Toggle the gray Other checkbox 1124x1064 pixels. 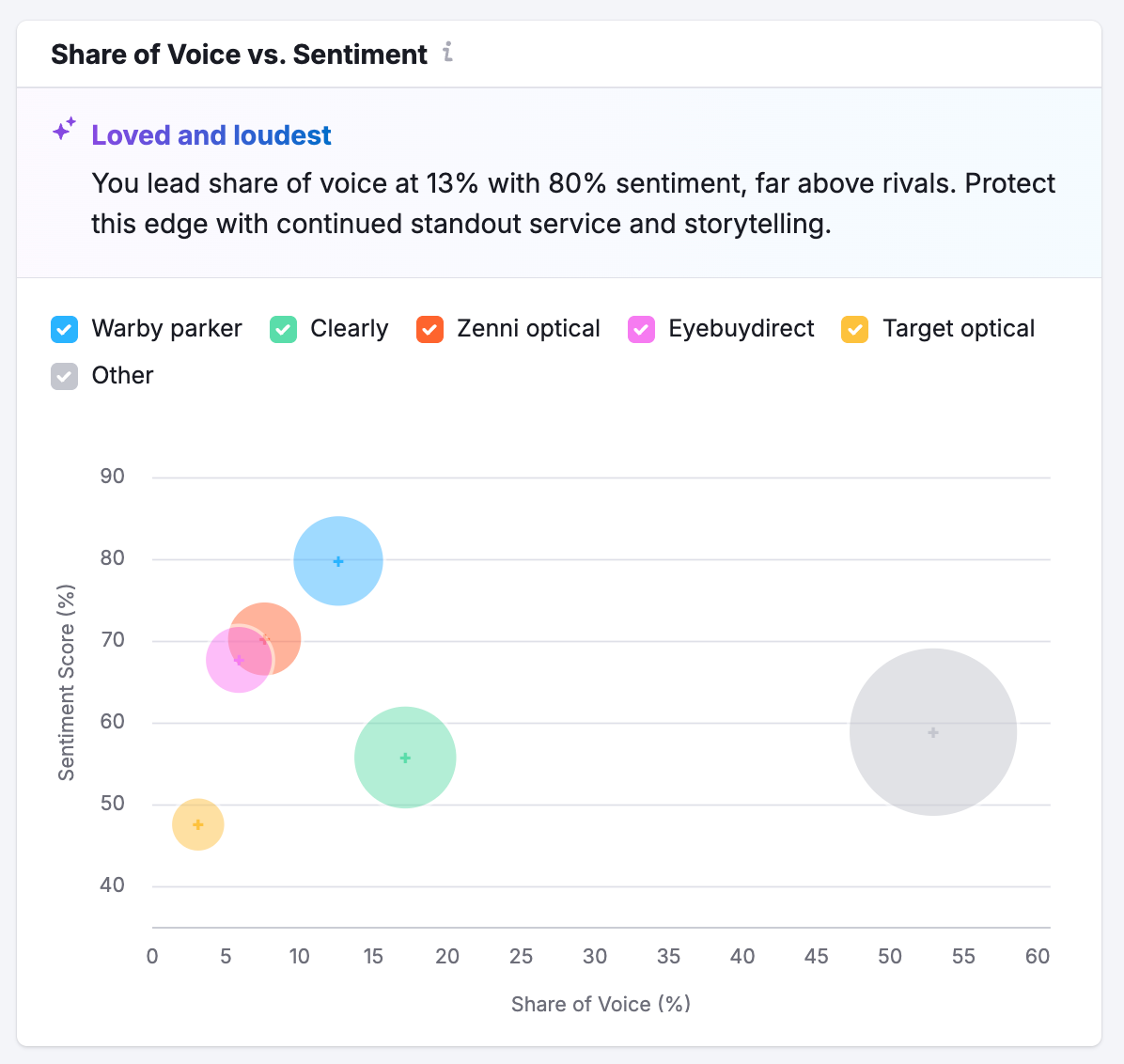tap(64, 377)
